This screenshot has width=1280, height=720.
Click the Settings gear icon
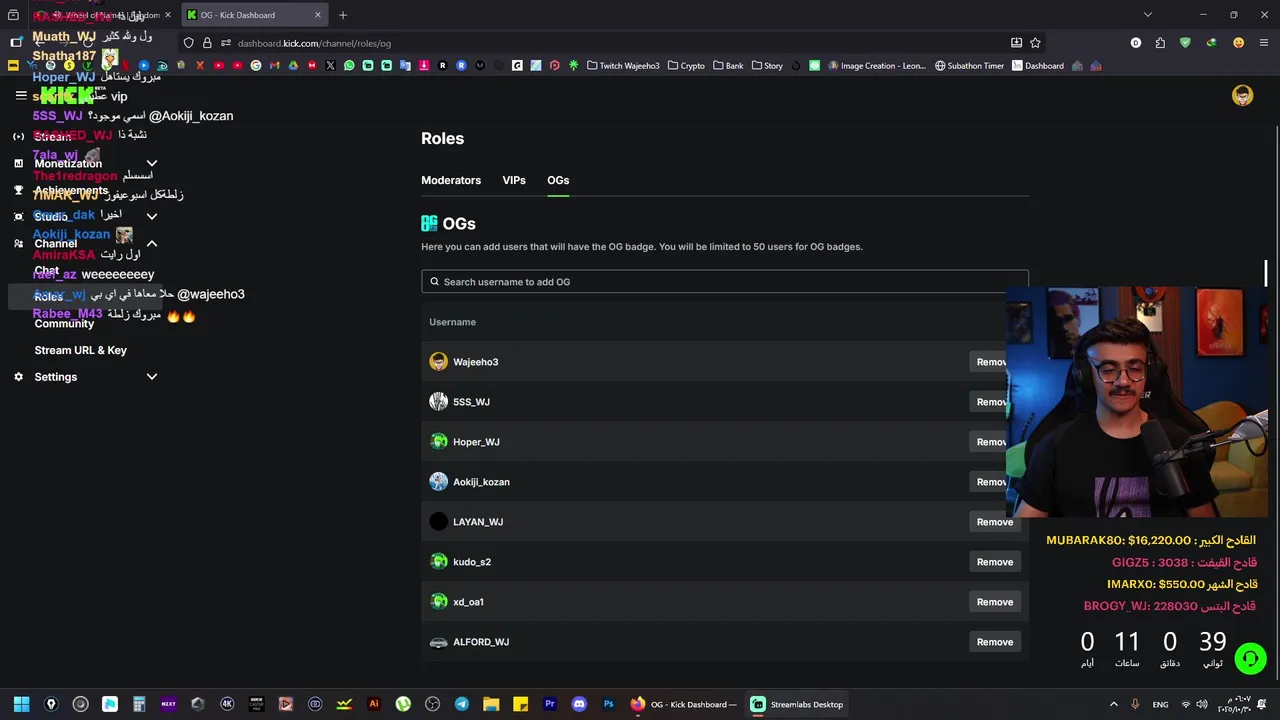18,377
